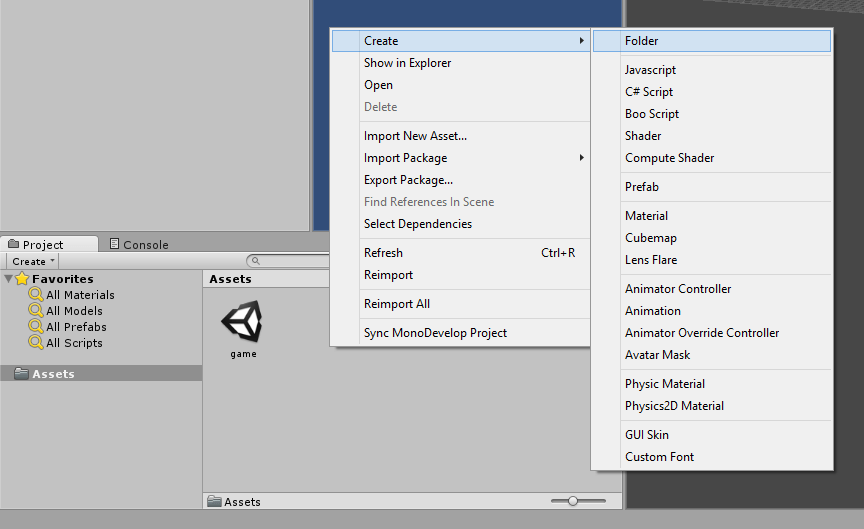The image size is (864, 529).
Task: Click Reimport All menu option
Action: pos(397,304)
